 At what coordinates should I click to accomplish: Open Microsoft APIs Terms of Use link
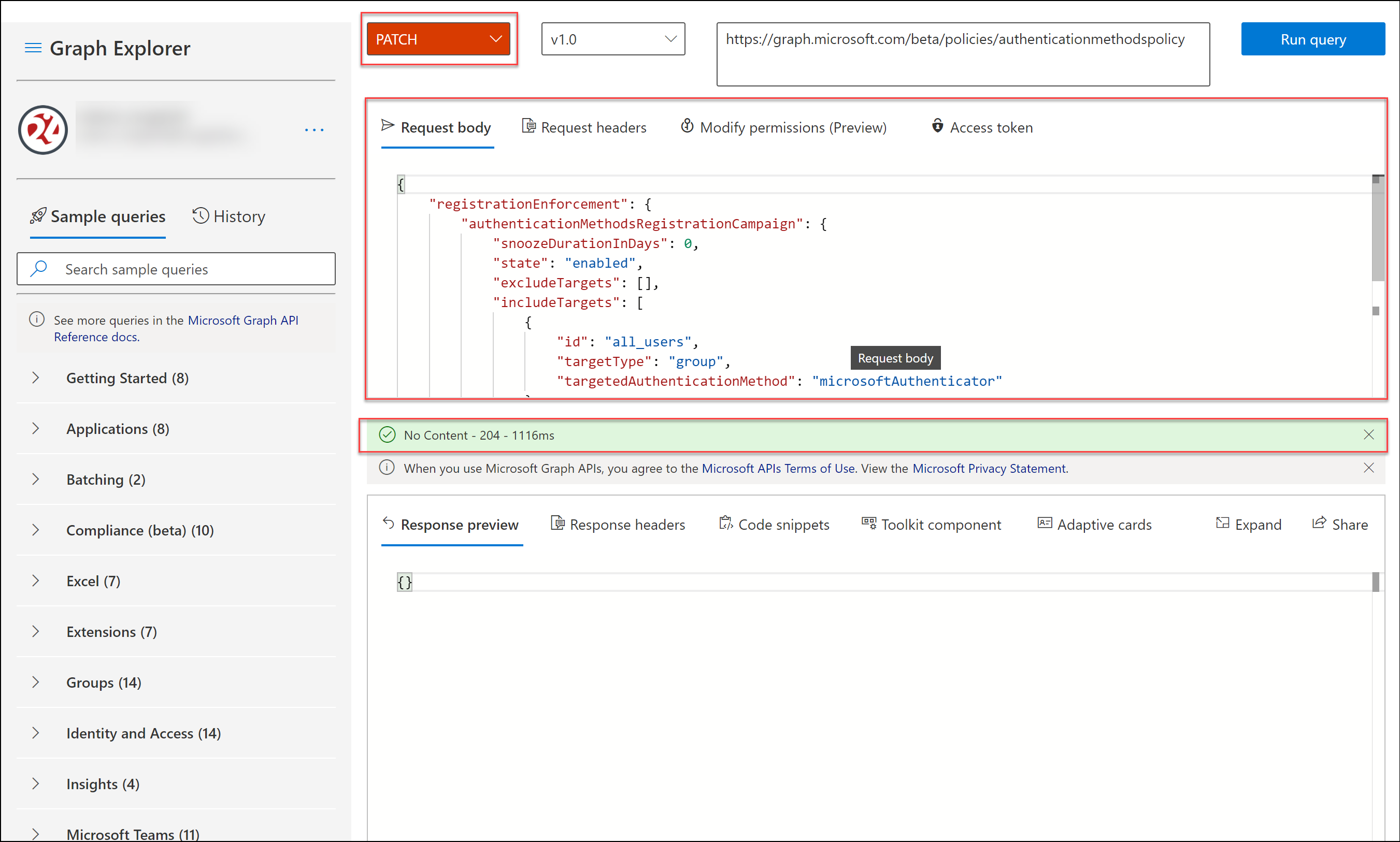pos(778,468)
